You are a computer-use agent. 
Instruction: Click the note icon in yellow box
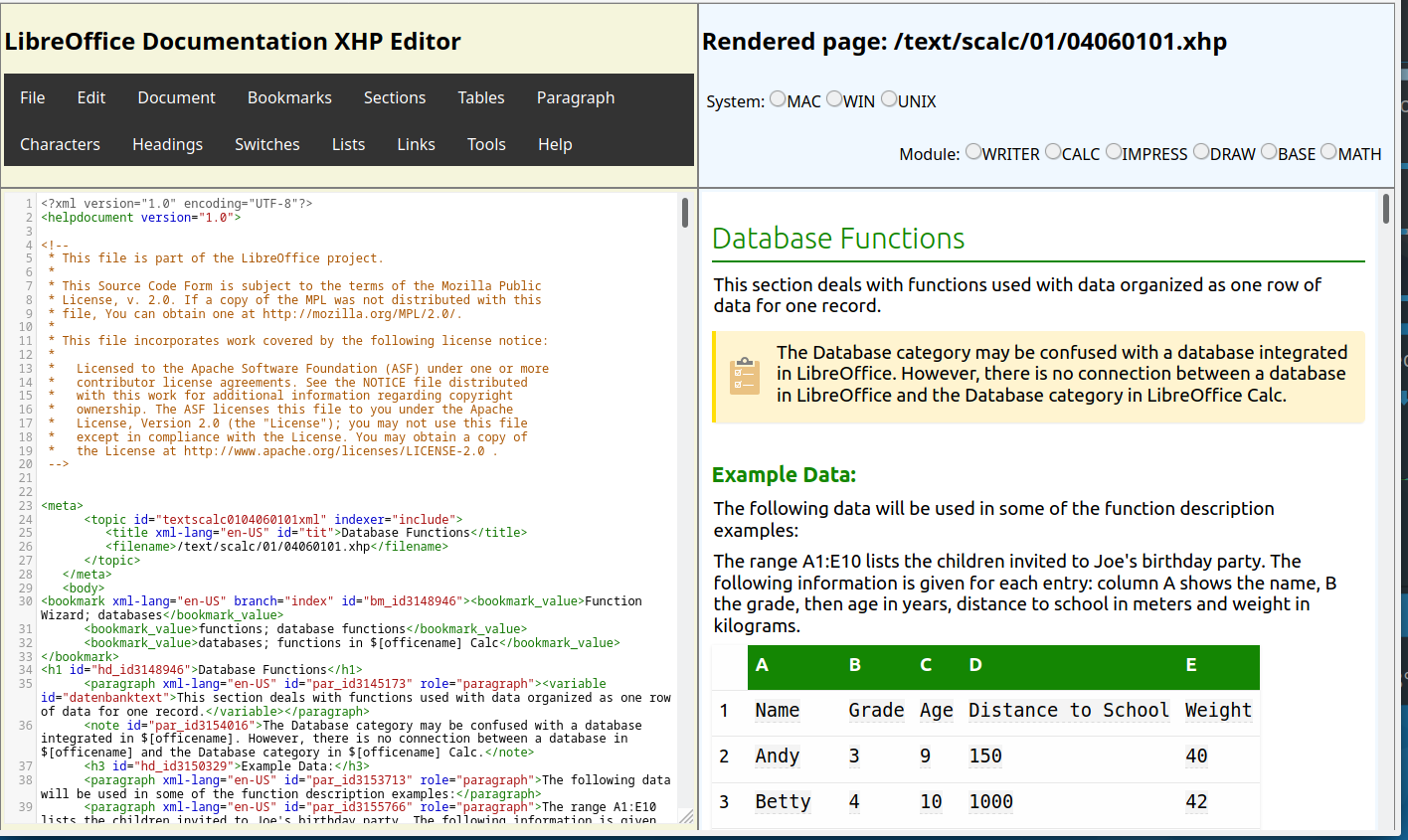(744, 376)
